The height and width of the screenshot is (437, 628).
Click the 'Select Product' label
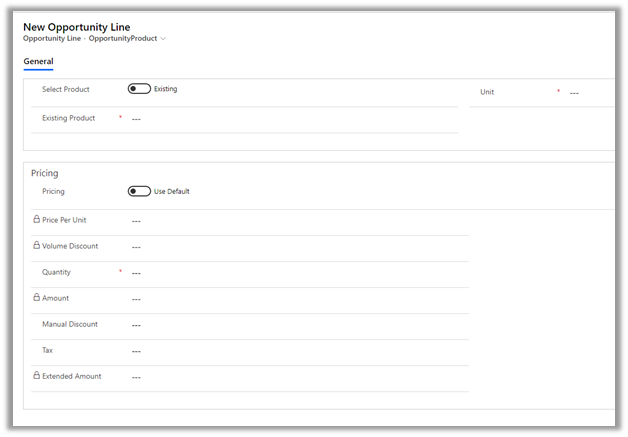(66, 89)
